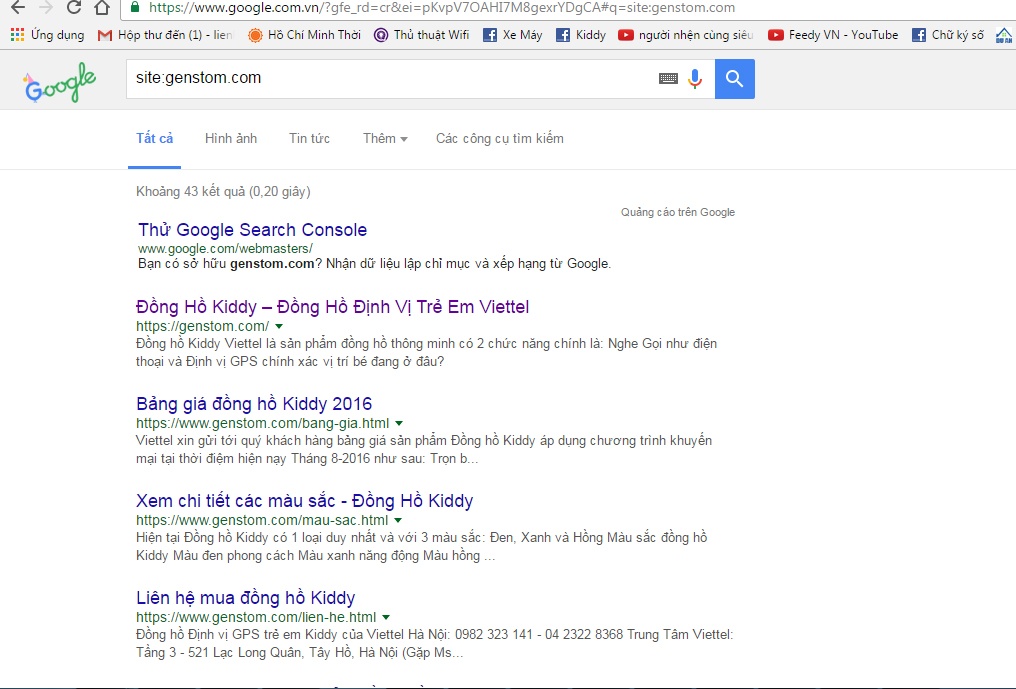Viewport: 1016px width, 689px height.
Task: Open người nhện cùng siêu YouTube bookmark
Action: pos(686,35)
